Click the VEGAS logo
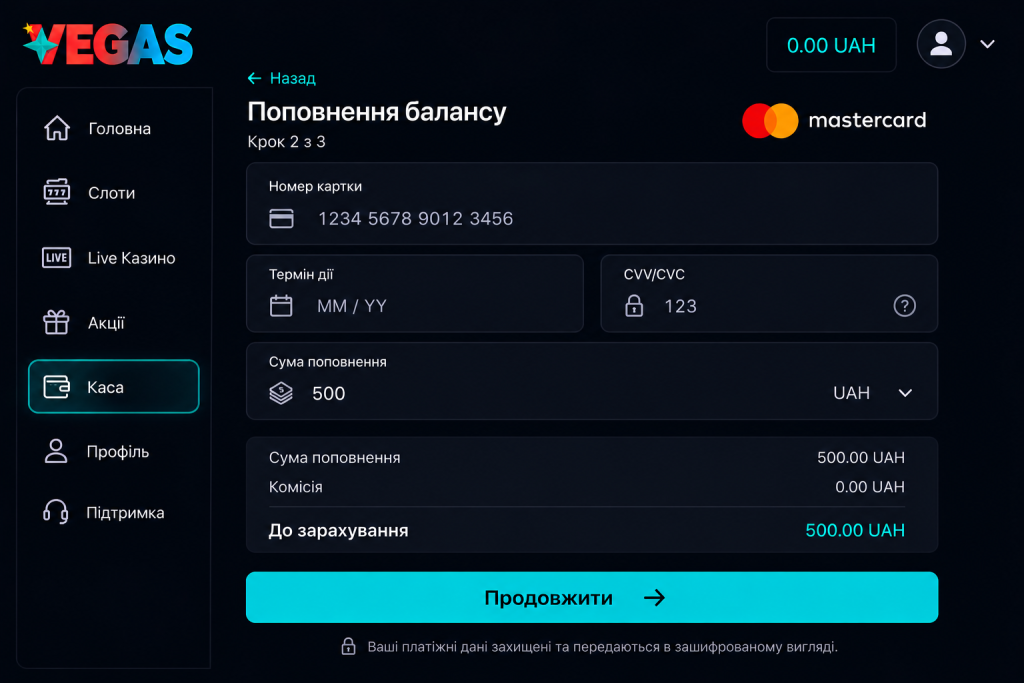This screenshot has width=1024, height=683. point(108,44)
